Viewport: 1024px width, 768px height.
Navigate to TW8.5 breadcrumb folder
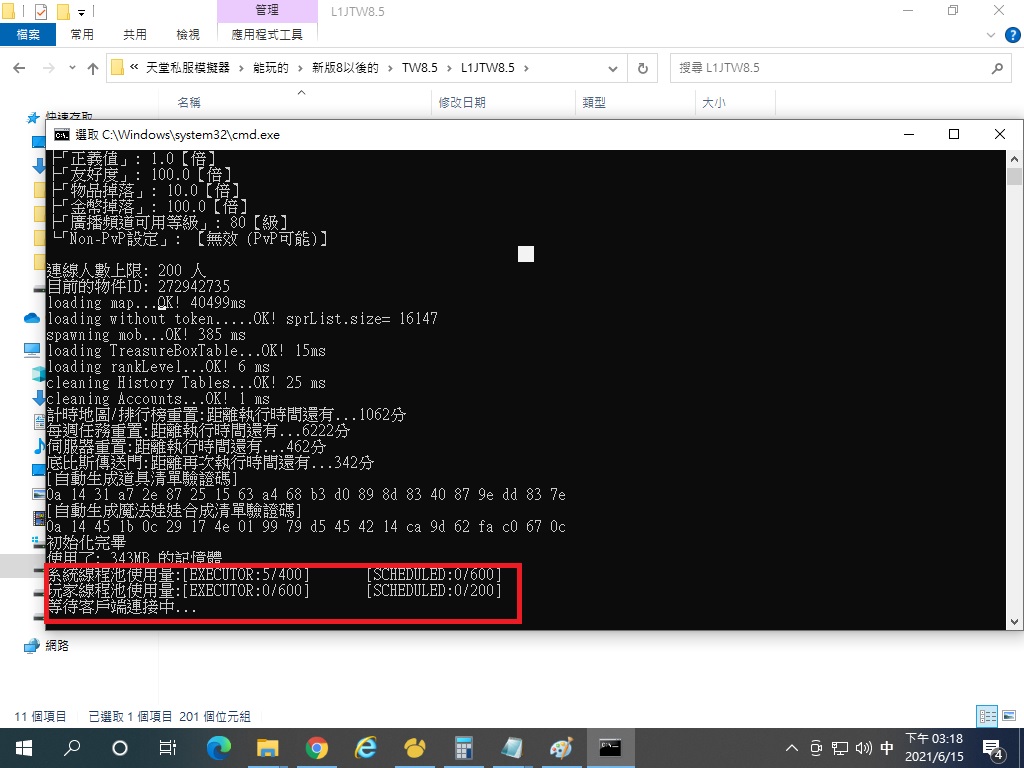419,68
